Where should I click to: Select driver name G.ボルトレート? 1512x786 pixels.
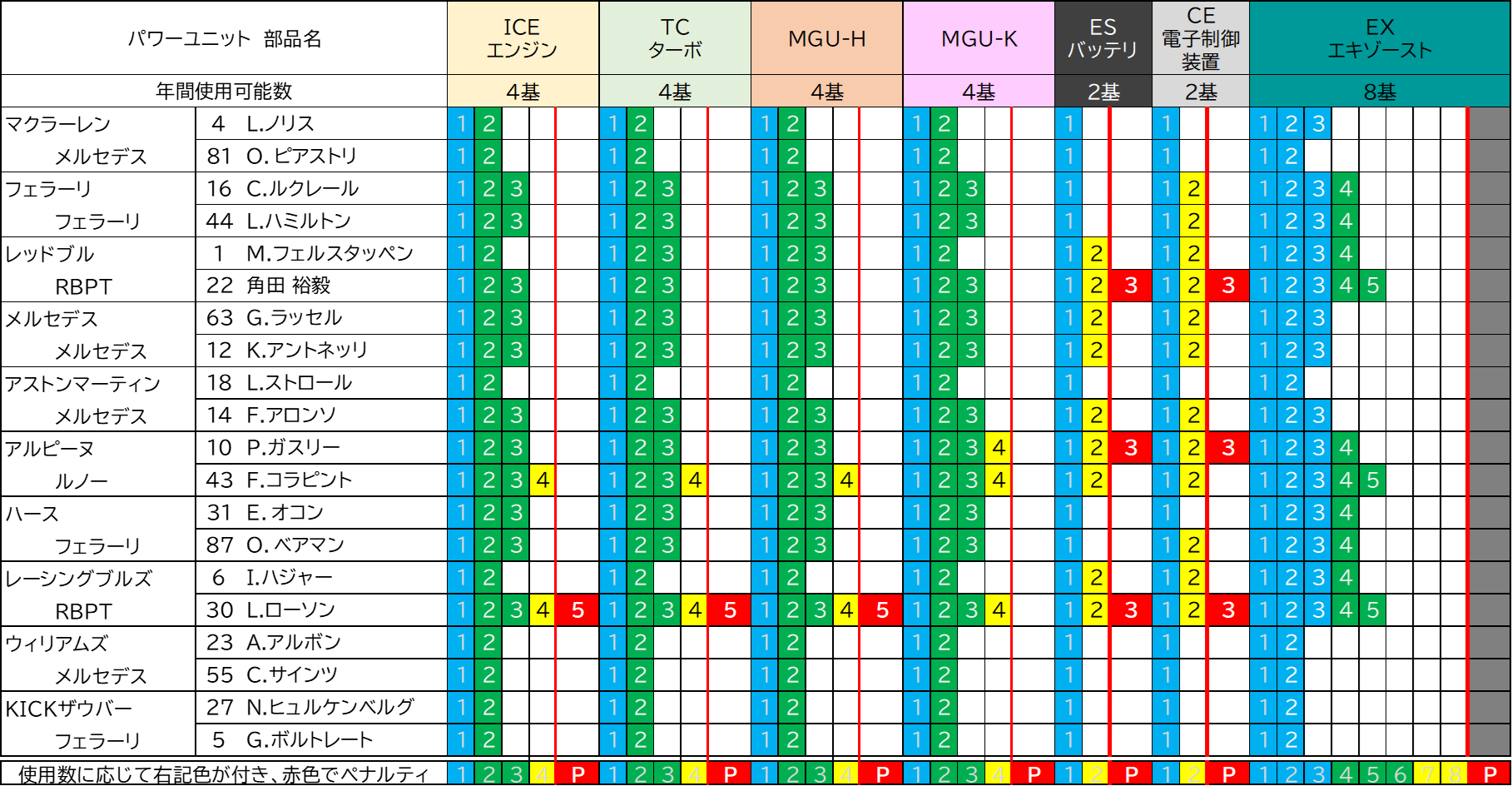(310, 740)
